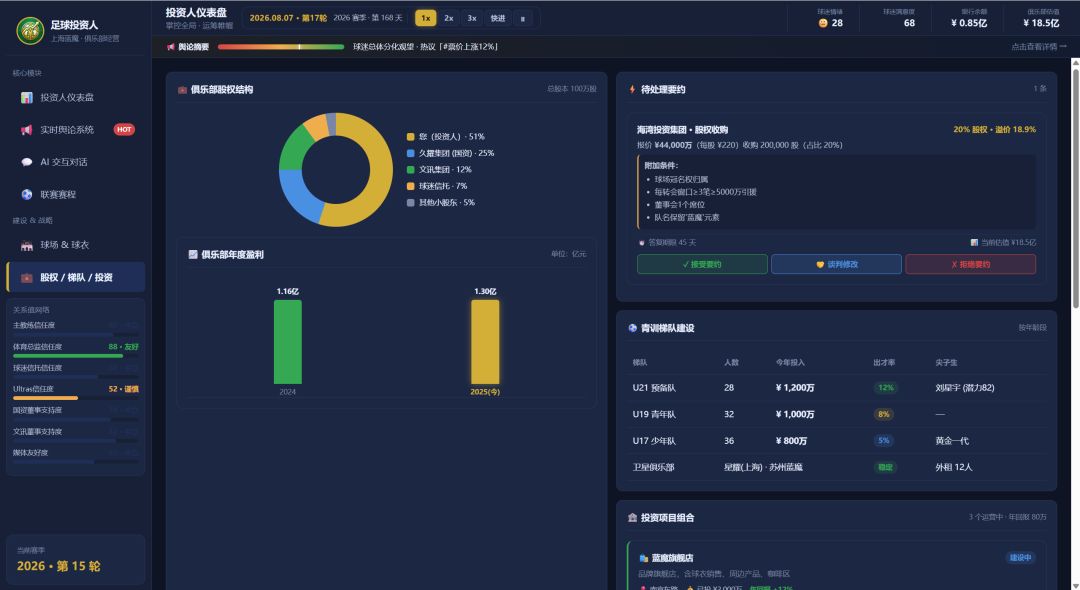The height and width of the screenshot is (590, 1080).
Task: Set game speed to 3x
Action: pyautogui.click(x=472, y=19)
